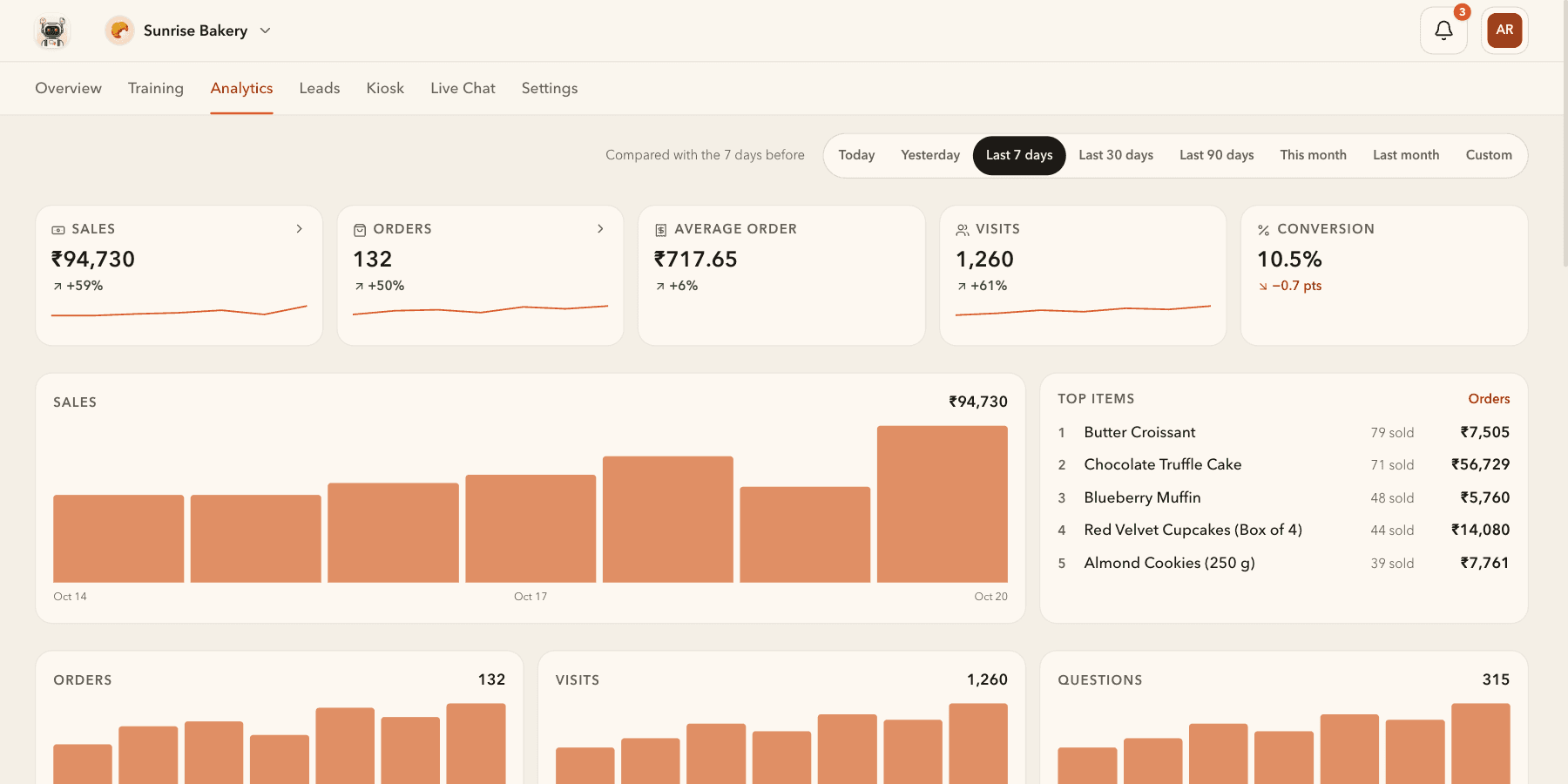Select the Last 90 days range
The width and height of the screenshot is (1568, 784).
click(x=1217, y=155)
